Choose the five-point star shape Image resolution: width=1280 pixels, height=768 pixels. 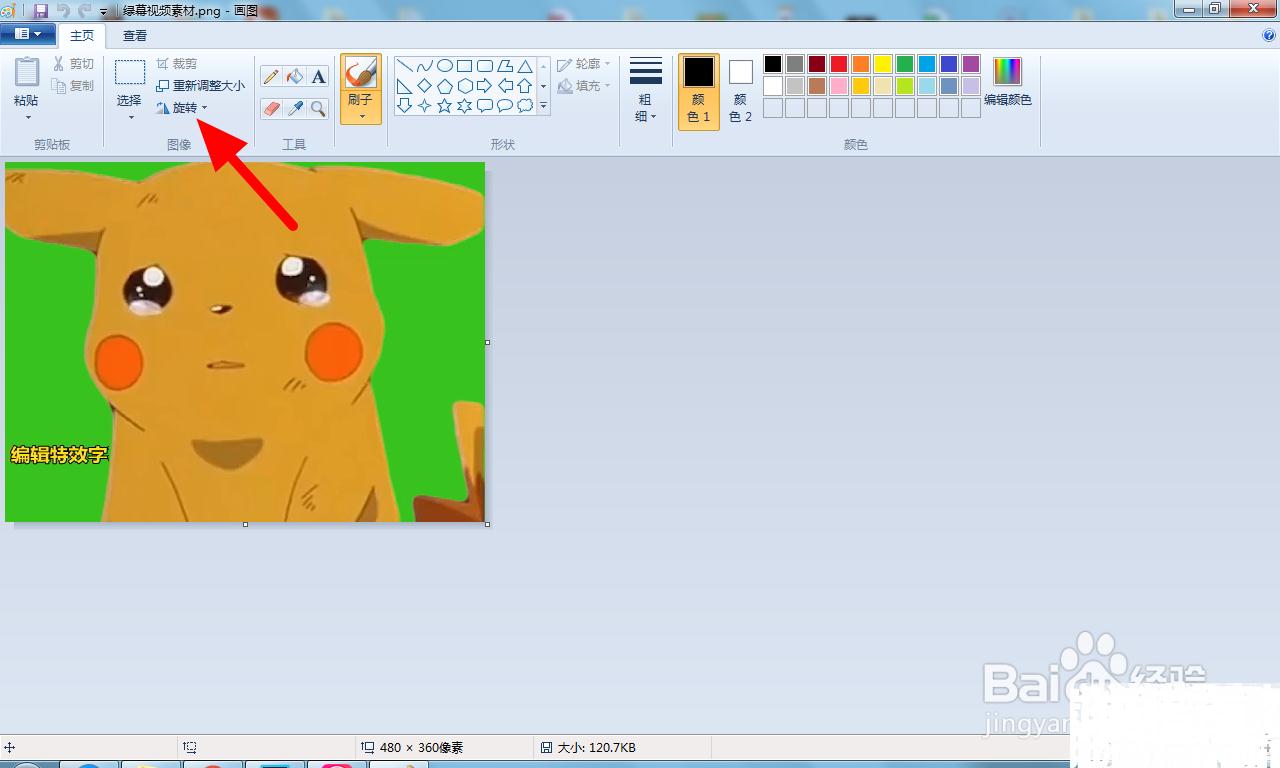pyautogui.click(x=445, y=106)
